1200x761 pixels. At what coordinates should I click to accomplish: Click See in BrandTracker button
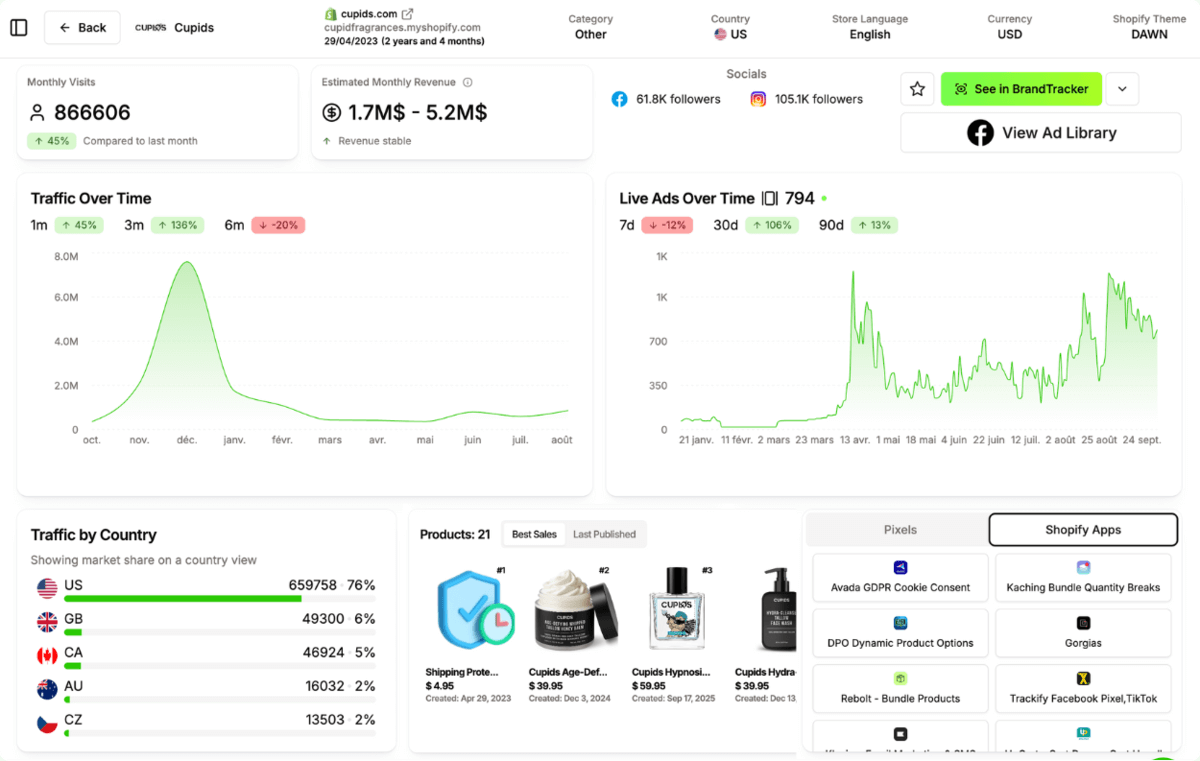1021,89
